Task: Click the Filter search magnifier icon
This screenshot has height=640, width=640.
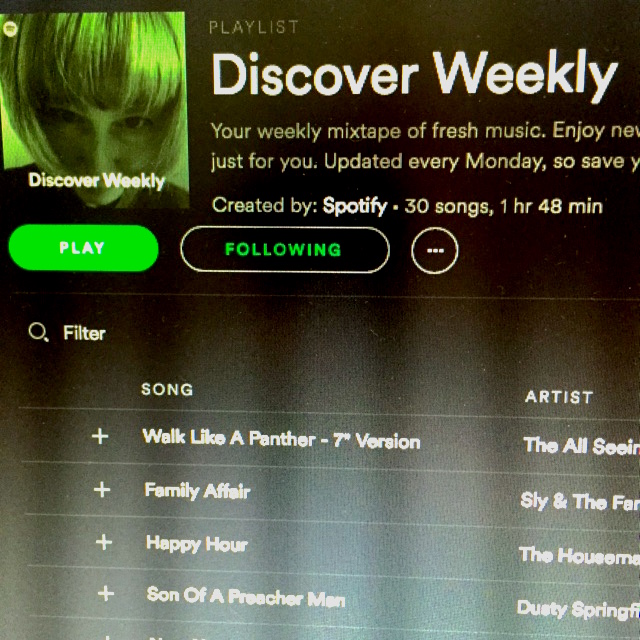Action: click(38, 333)
